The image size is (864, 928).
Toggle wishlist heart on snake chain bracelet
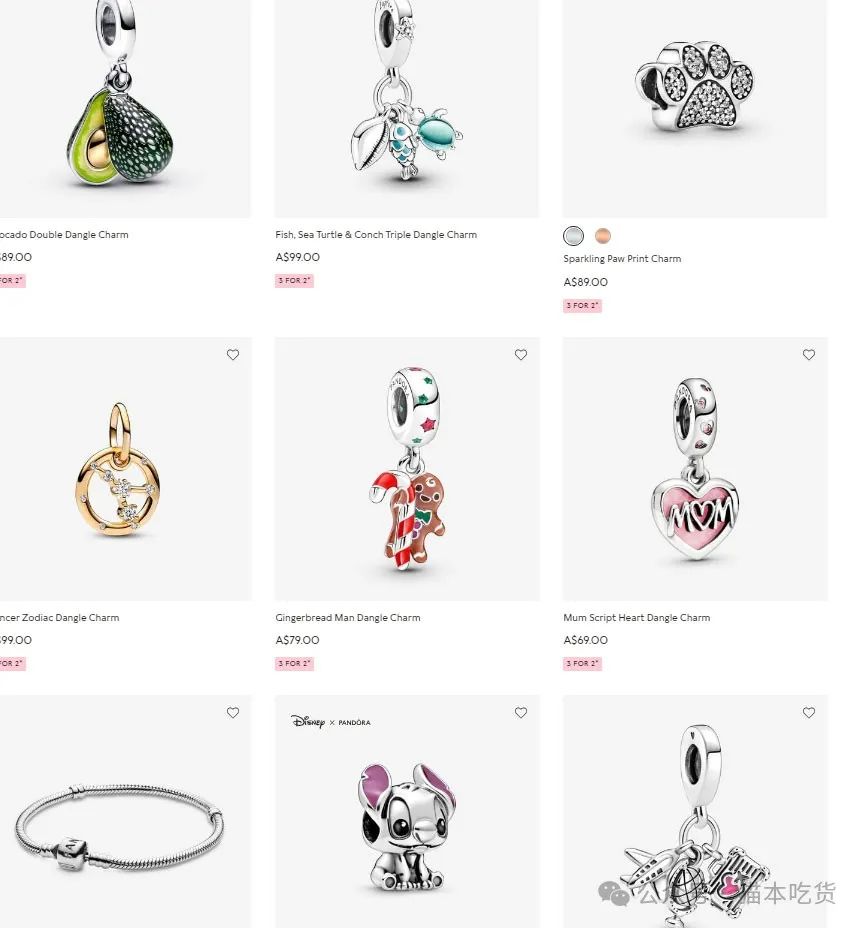(x=233, y=713)
